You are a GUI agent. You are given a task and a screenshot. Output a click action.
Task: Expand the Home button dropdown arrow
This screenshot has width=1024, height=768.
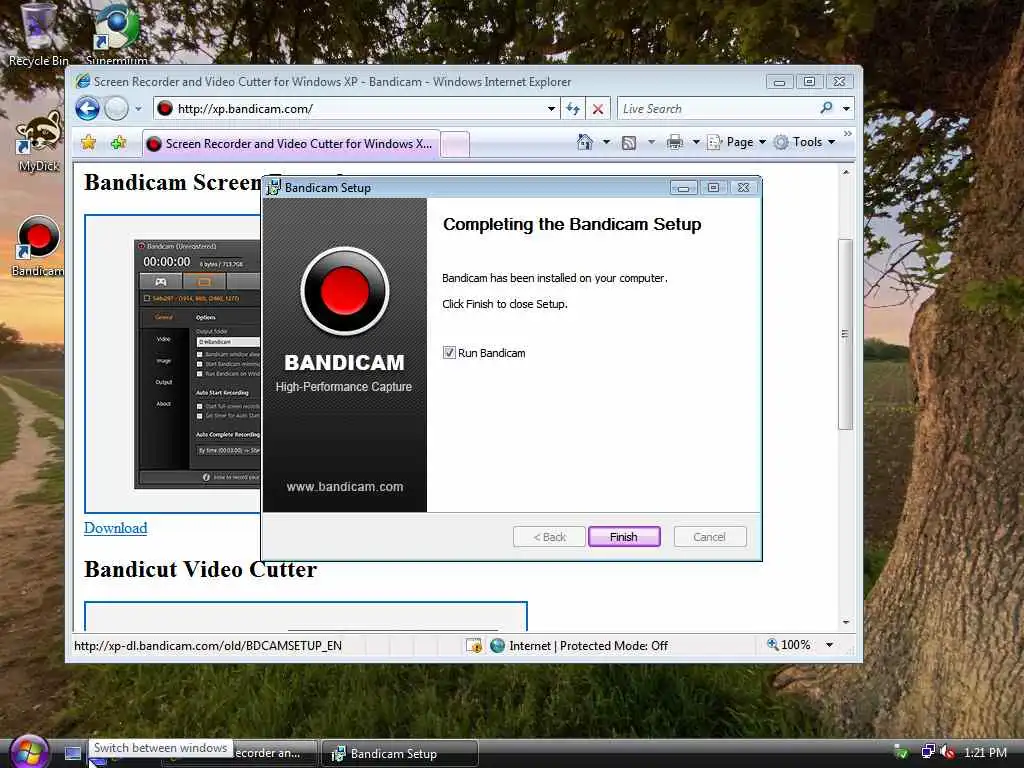coord(606,142)
